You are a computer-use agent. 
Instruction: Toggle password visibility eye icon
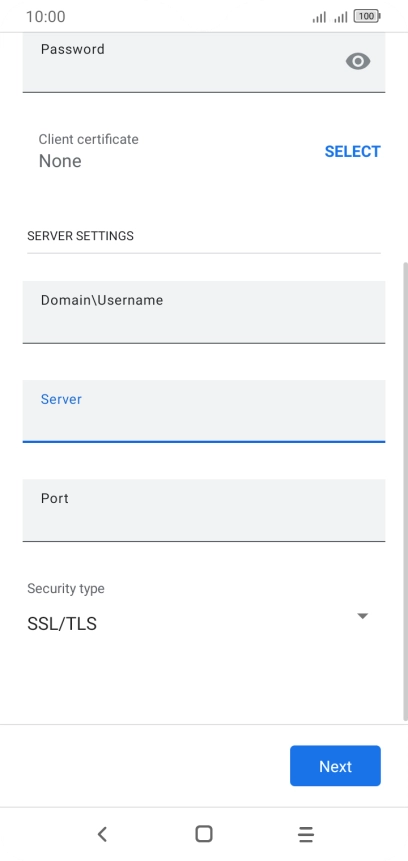click(x=358, y=61)
